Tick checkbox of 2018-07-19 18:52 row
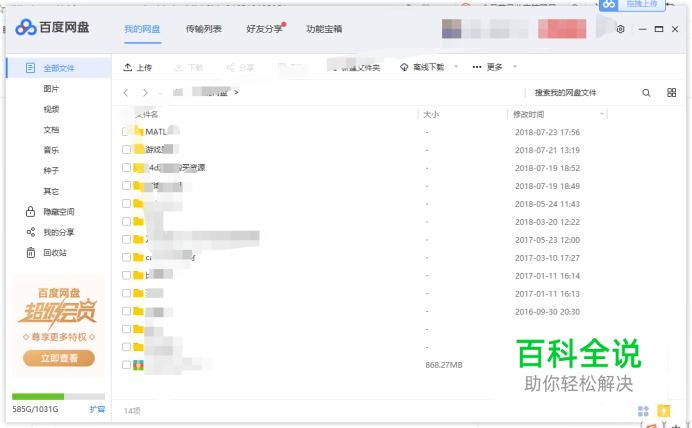 tap(126, 168)
